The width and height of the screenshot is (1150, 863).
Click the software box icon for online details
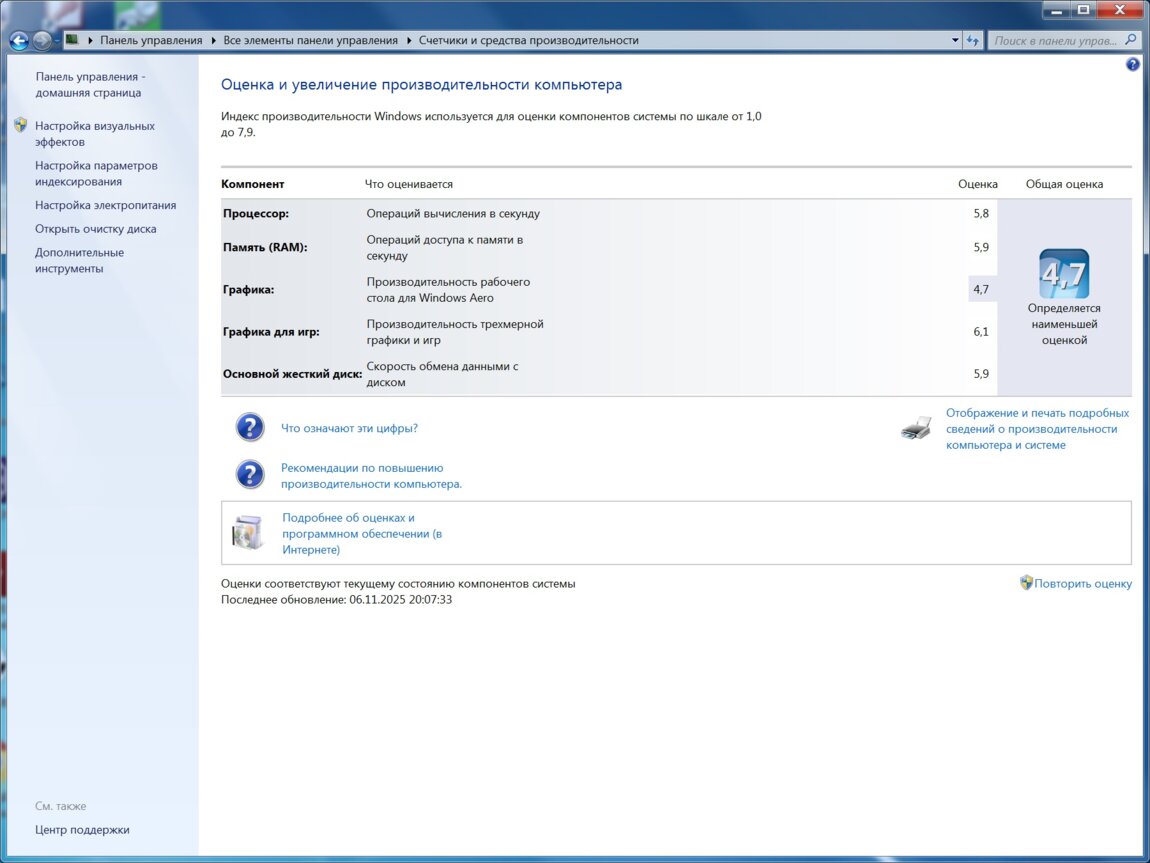point(248,533)
